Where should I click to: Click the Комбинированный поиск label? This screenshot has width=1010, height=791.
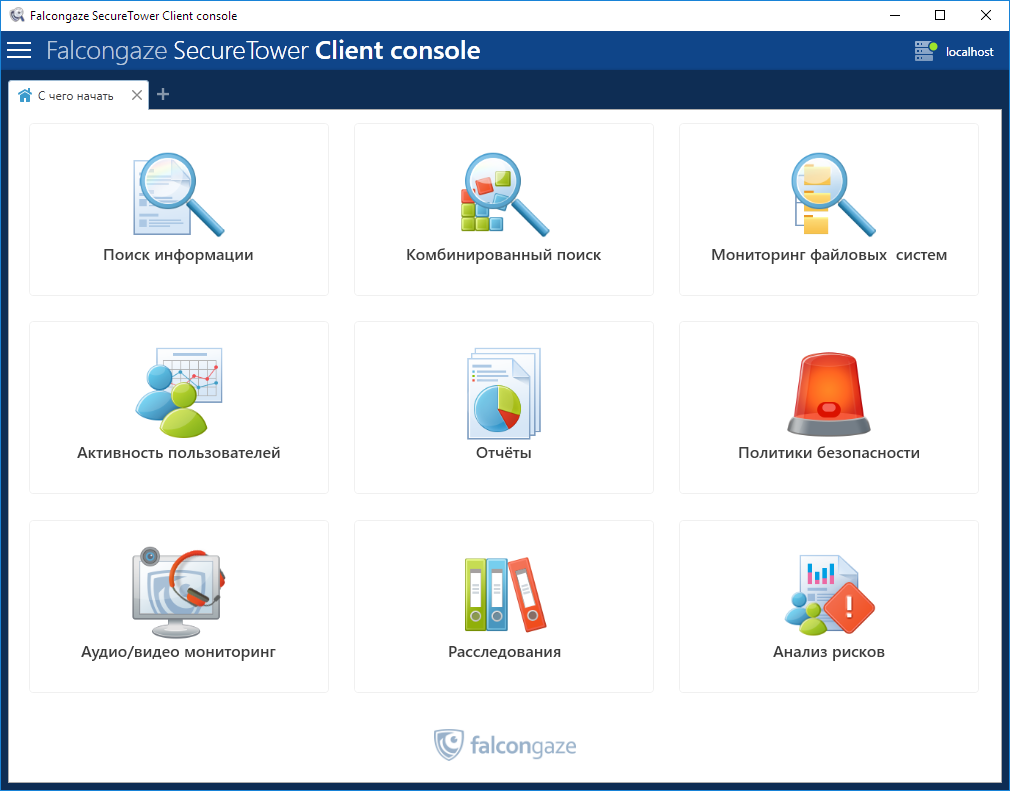pyautogui.click(x=504, y=255)
